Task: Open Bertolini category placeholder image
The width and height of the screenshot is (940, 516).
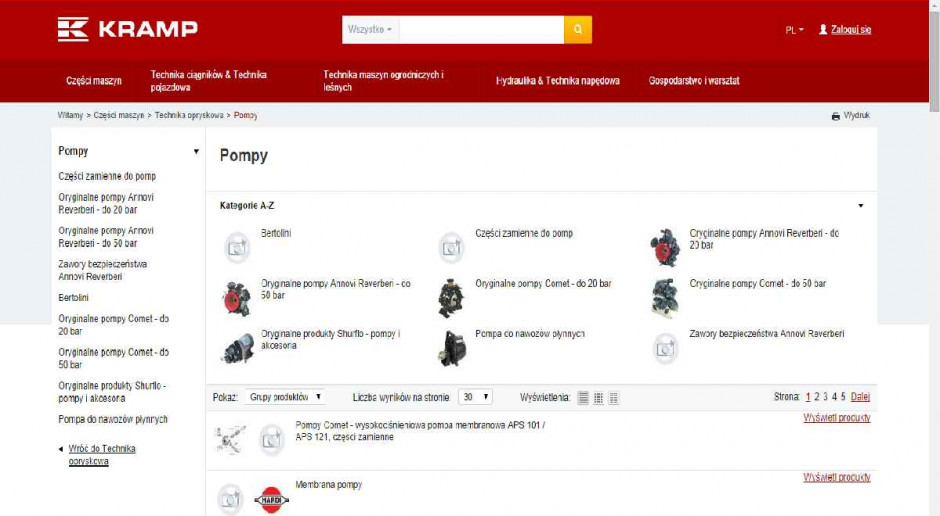Action: [237, 248]
